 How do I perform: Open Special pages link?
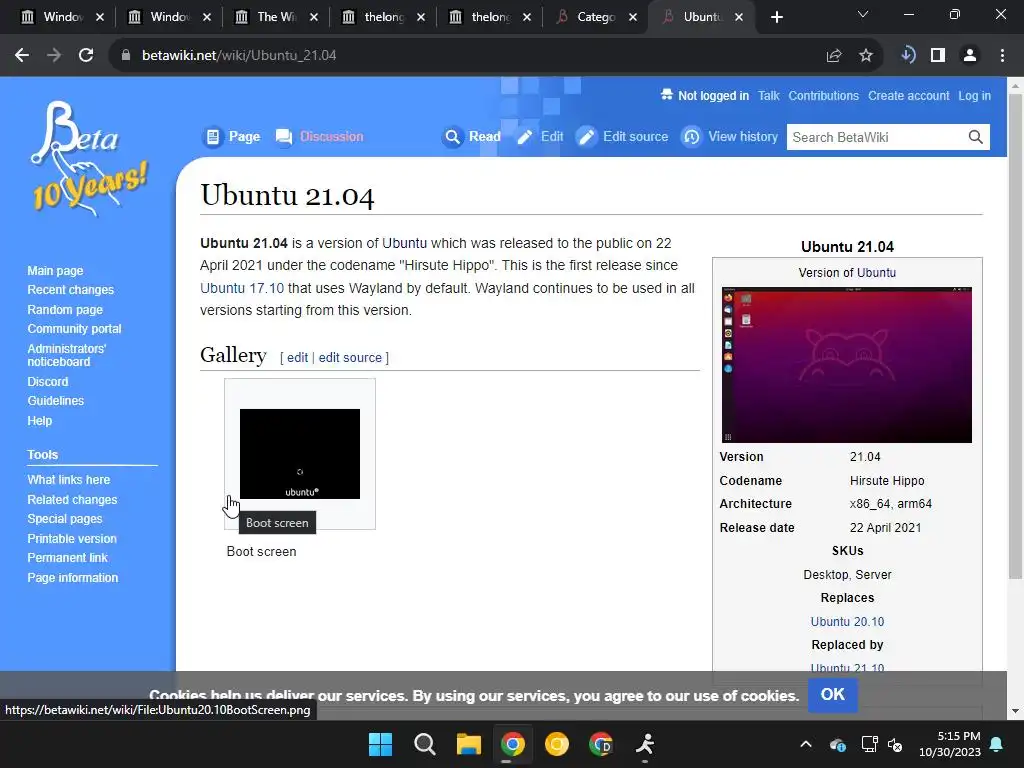(65, 519)
